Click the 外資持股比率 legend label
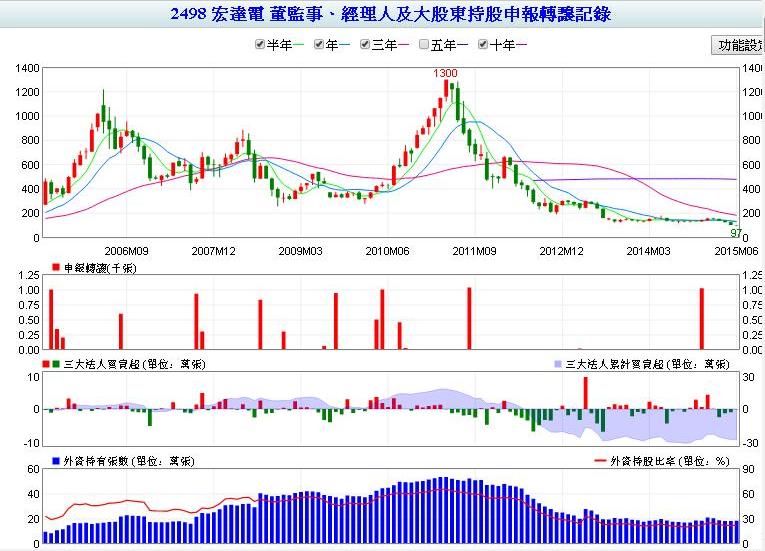 click(670, 461)
